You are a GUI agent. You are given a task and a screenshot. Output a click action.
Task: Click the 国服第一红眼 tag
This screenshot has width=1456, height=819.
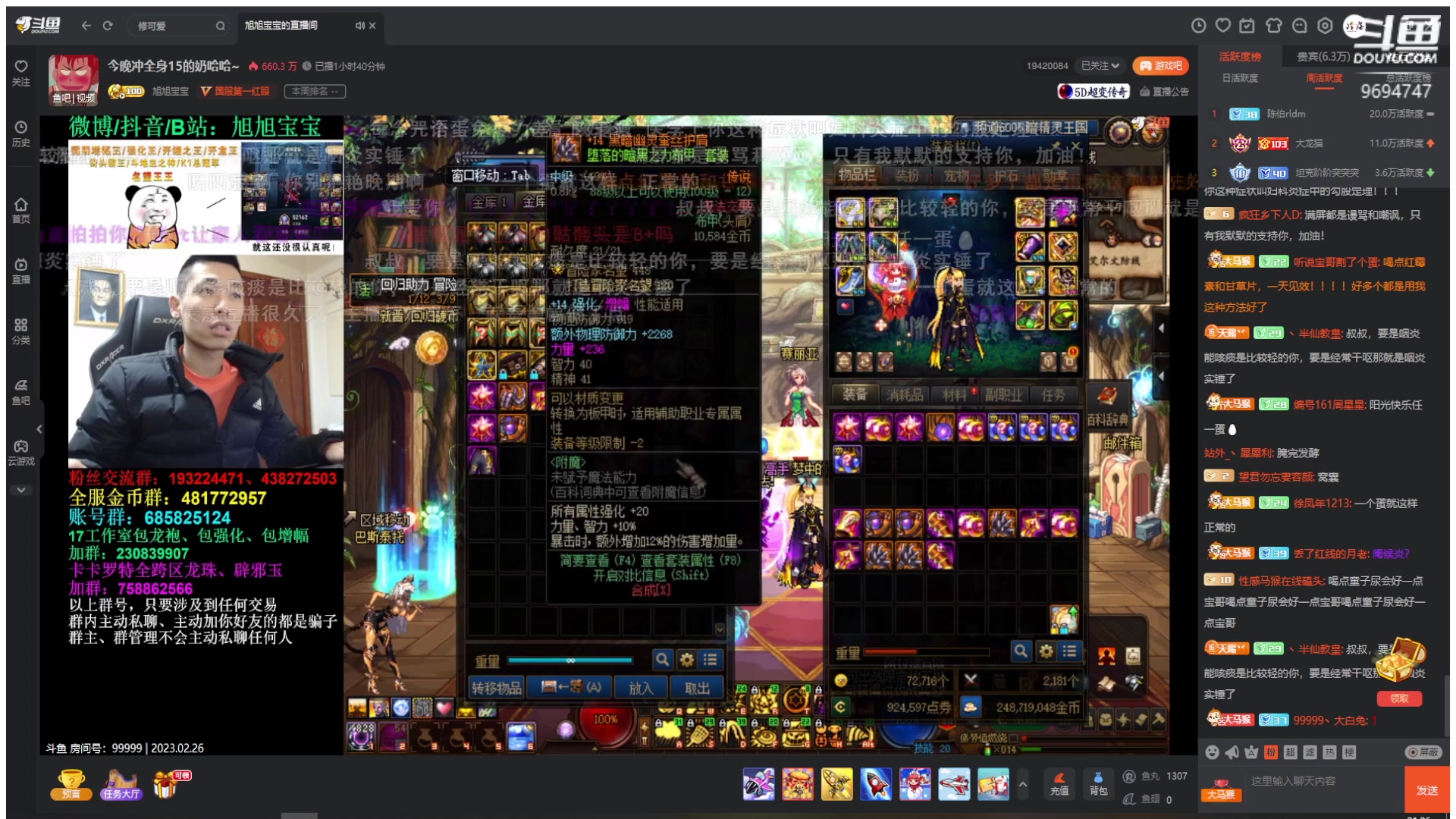pos(235,91)
